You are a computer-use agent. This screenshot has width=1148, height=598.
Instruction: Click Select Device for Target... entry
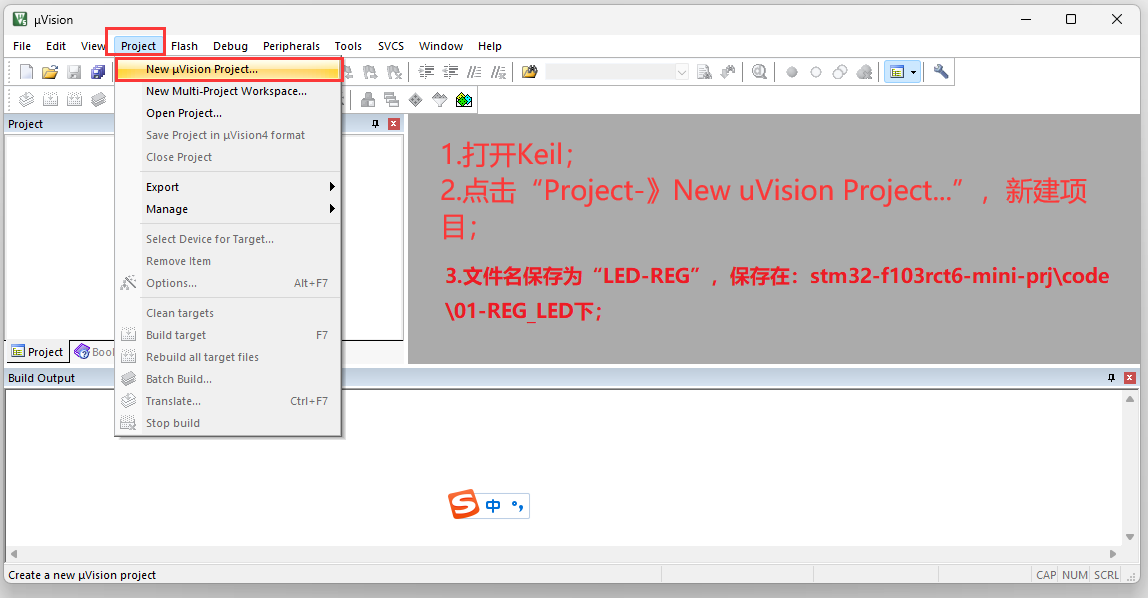[x=228, y=239]
